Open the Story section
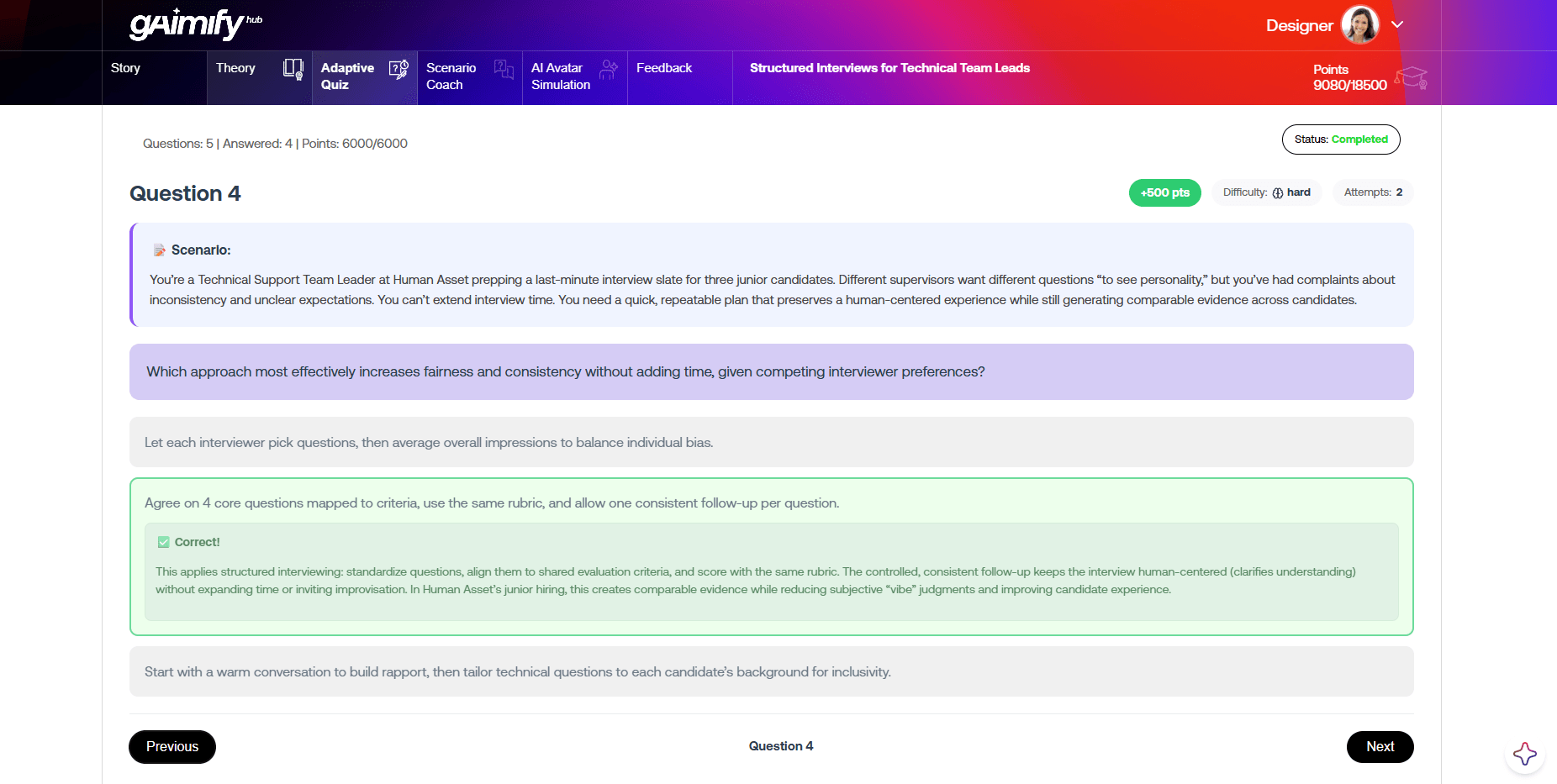Screen dimensions: 1557x784 (125, 68)
